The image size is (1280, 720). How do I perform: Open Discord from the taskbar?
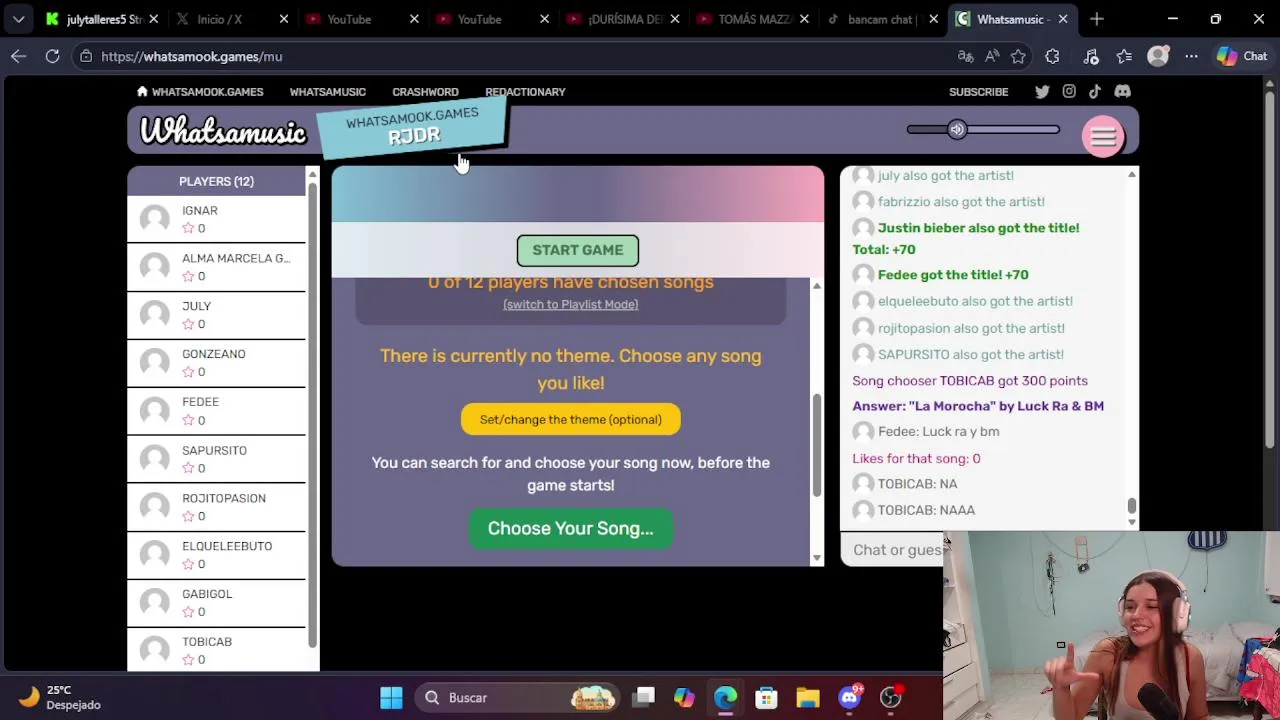[850, 698]
